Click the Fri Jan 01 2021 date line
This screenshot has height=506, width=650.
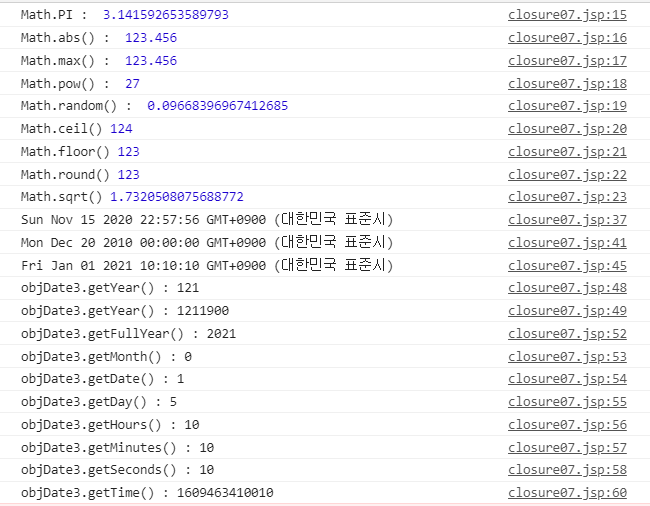(x=207, y=266)
